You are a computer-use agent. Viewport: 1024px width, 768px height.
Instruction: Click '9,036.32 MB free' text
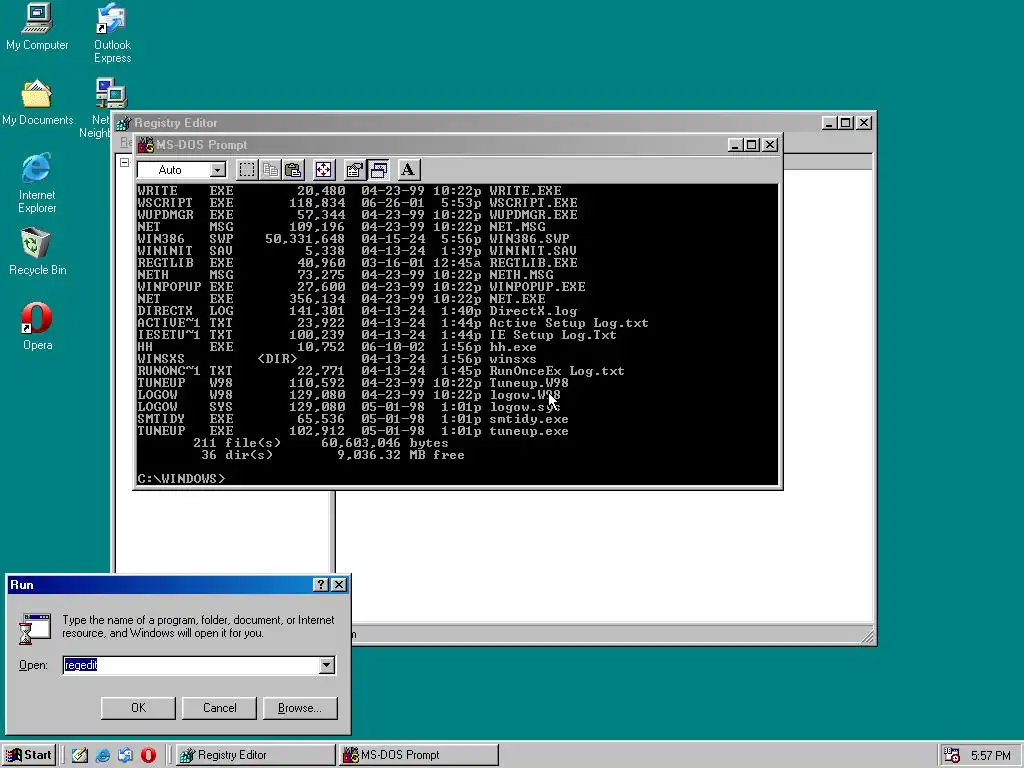tap(400, 455)
